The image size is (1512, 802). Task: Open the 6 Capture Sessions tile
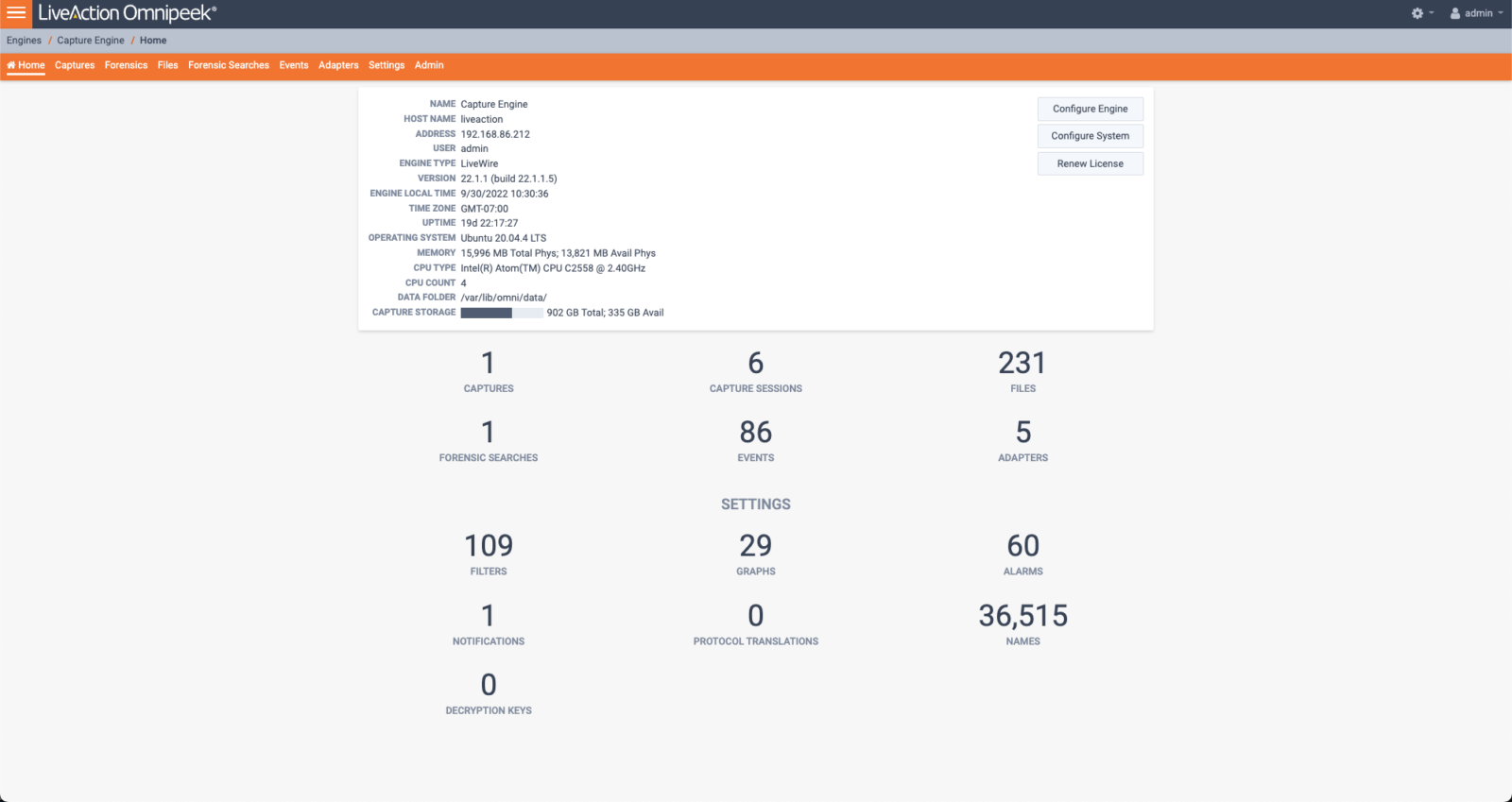coord(756,371)
